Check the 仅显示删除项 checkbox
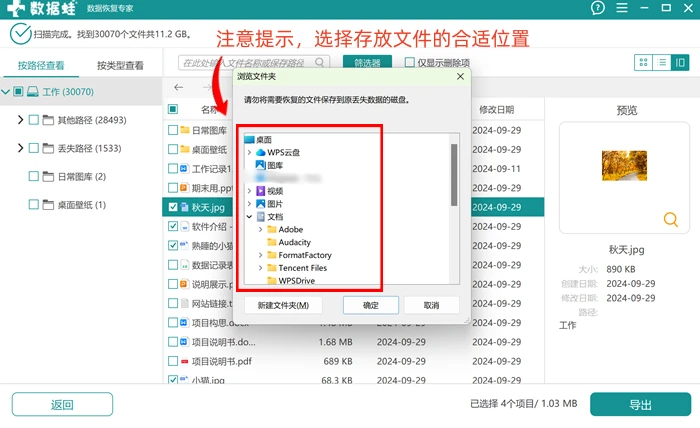The width and height of the screenshot is (700, 428). point(409,62)
